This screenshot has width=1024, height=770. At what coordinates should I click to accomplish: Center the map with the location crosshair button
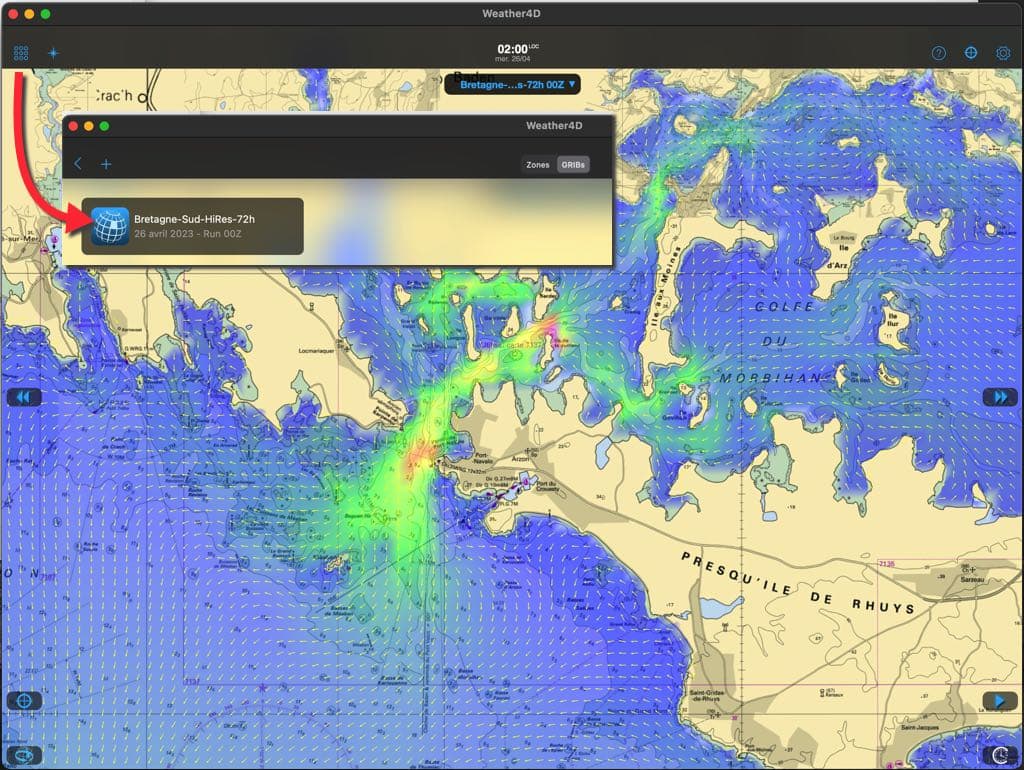pyautogui.click(x=24, y=701)
